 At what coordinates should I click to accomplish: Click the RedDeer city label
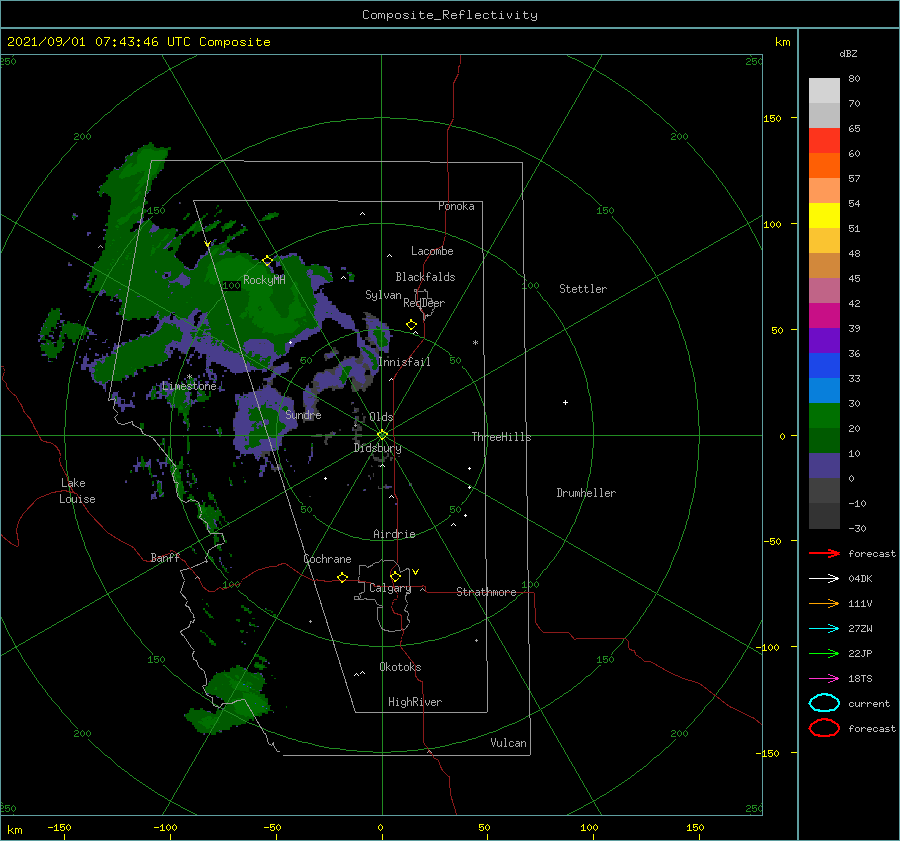(424, 303)
